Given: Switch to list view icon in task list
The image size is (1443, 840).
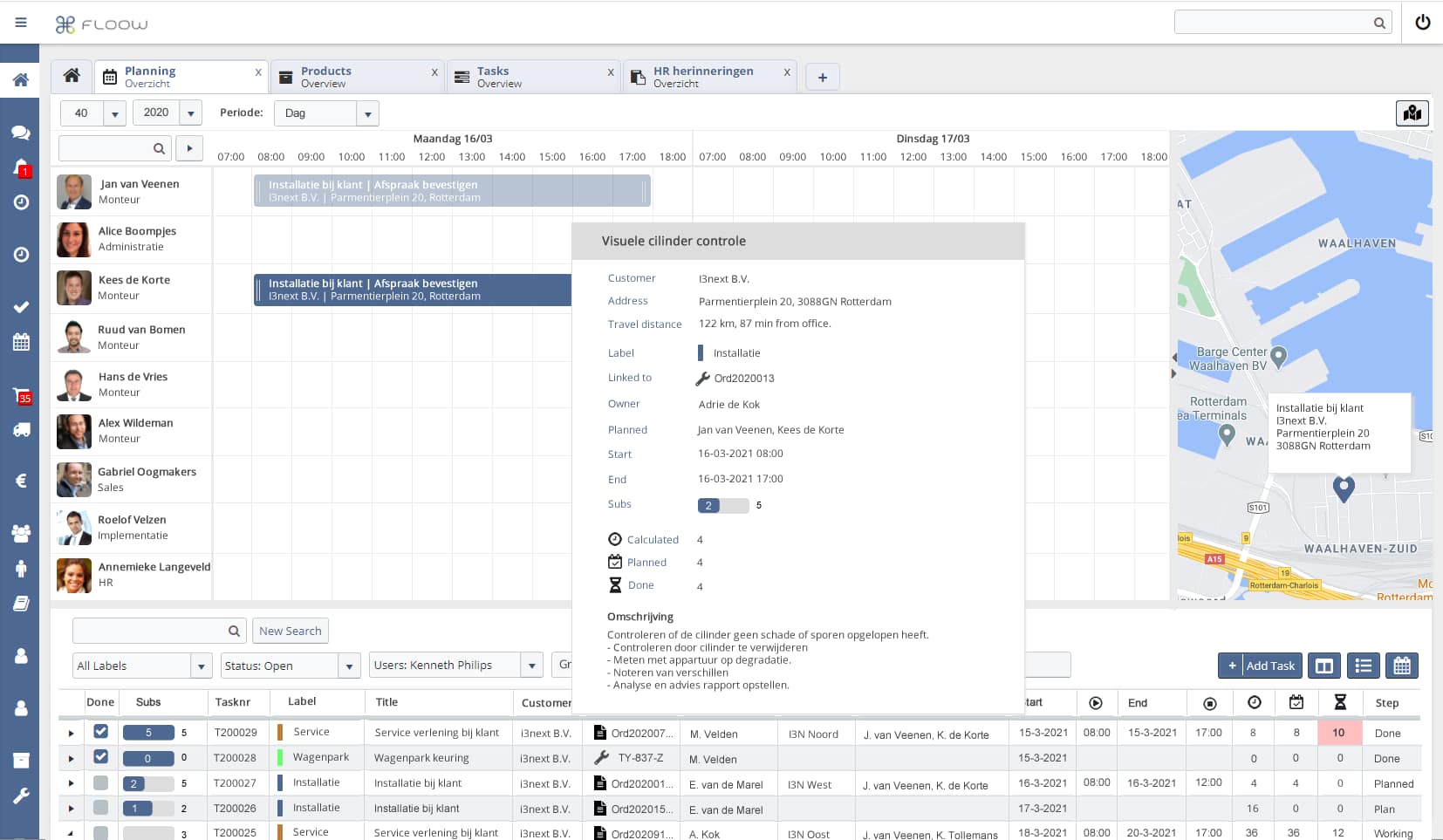Looking at the screenshot, I should (x=1363, y=666).
